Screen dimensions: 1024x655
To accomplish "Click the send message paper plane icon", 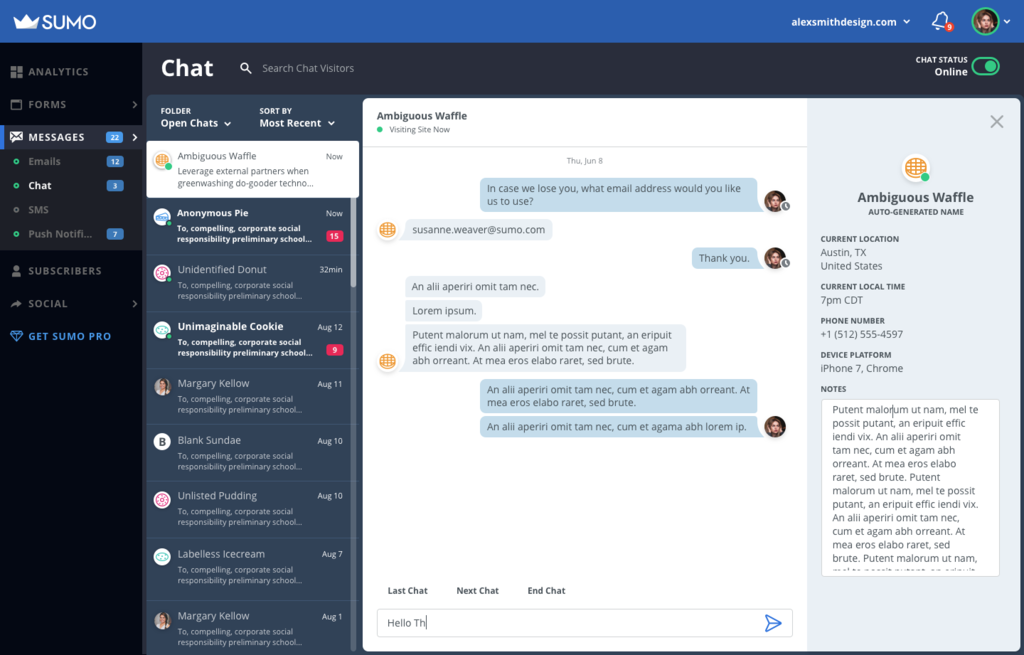I will (772, 623).
